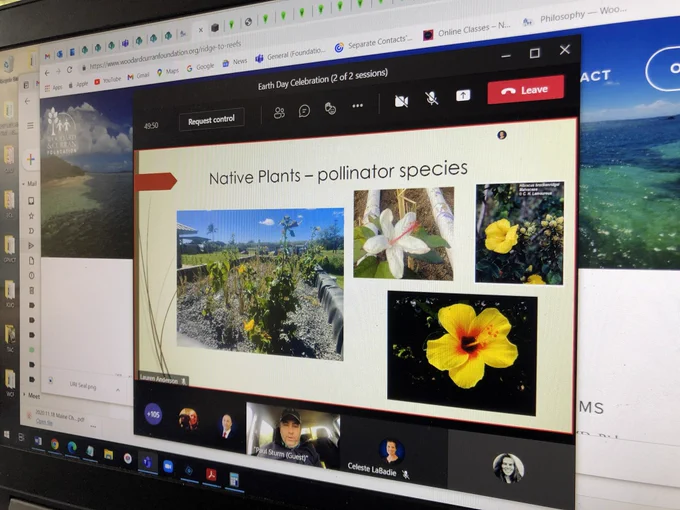Click the Request control button
Image resolution: width=680 pixels, height=510 pixels.
(x=211, y=120)
